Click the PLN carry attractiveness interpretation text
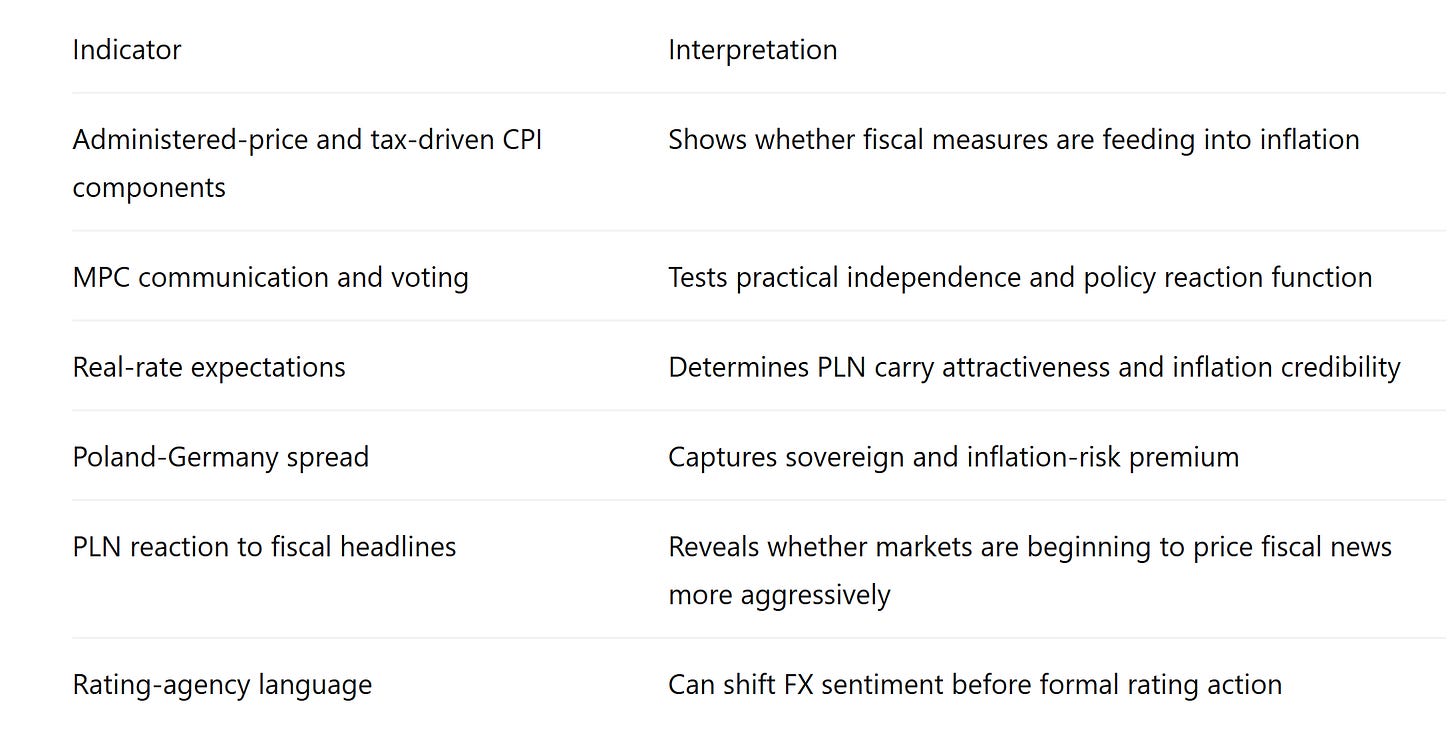 point(1034,367)
